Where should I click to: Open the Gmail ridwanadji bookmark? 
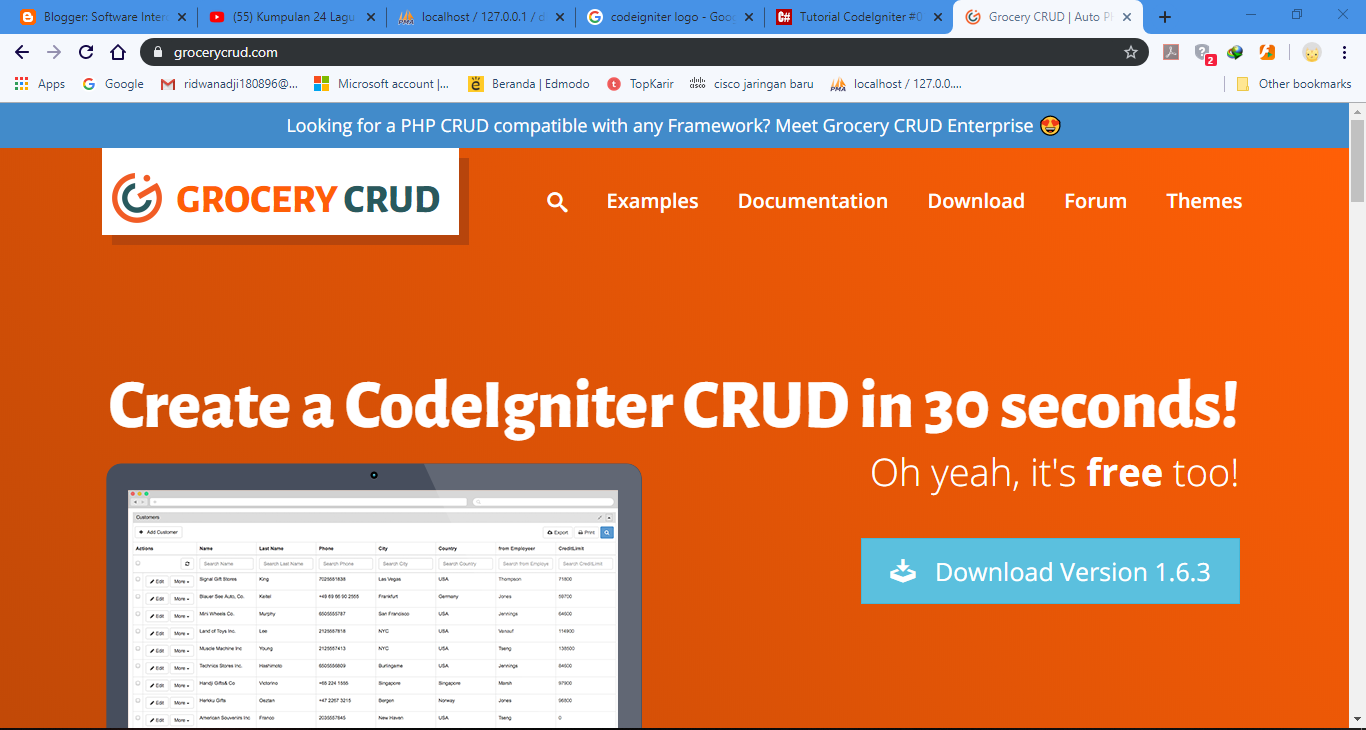click(x=229, y=84)
